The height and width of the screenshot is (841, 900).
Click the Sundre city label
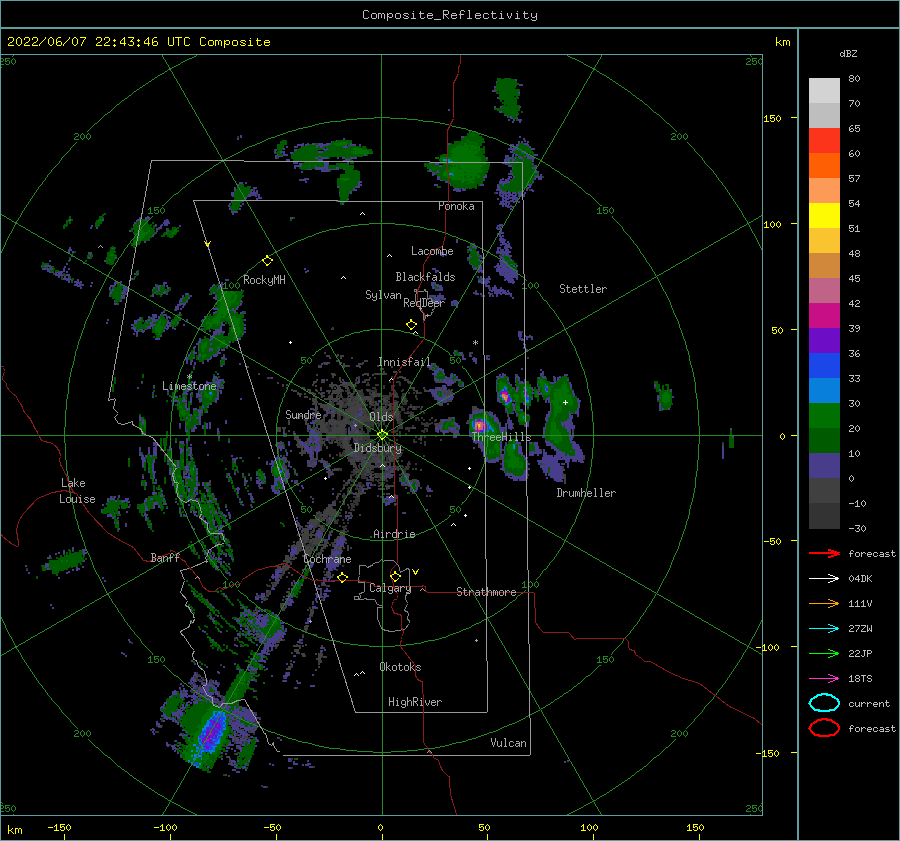click(x=303, y=414)
